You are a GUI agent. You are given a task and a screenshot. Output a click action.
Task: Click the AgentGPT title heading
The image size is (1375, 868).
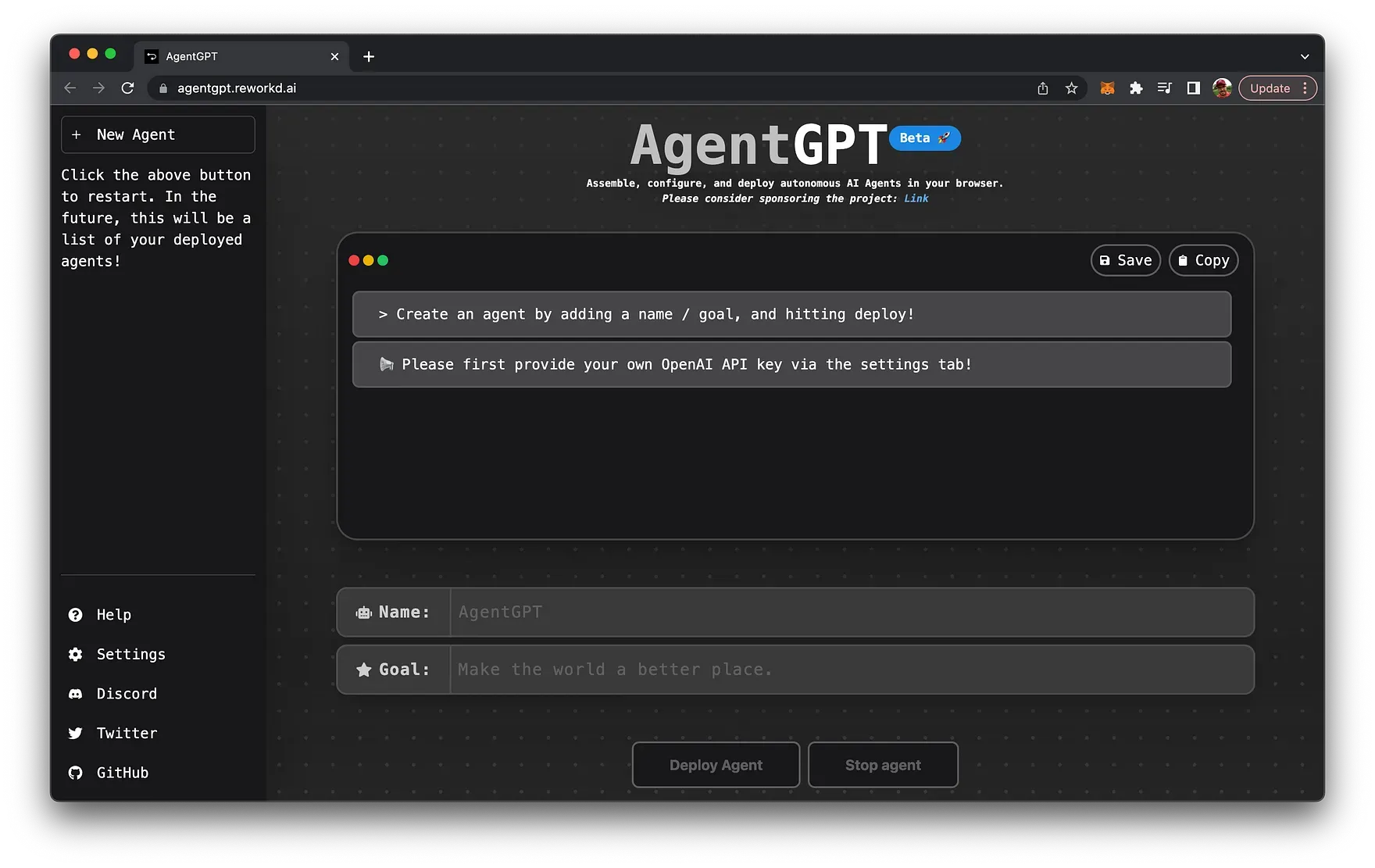[759, 145]
